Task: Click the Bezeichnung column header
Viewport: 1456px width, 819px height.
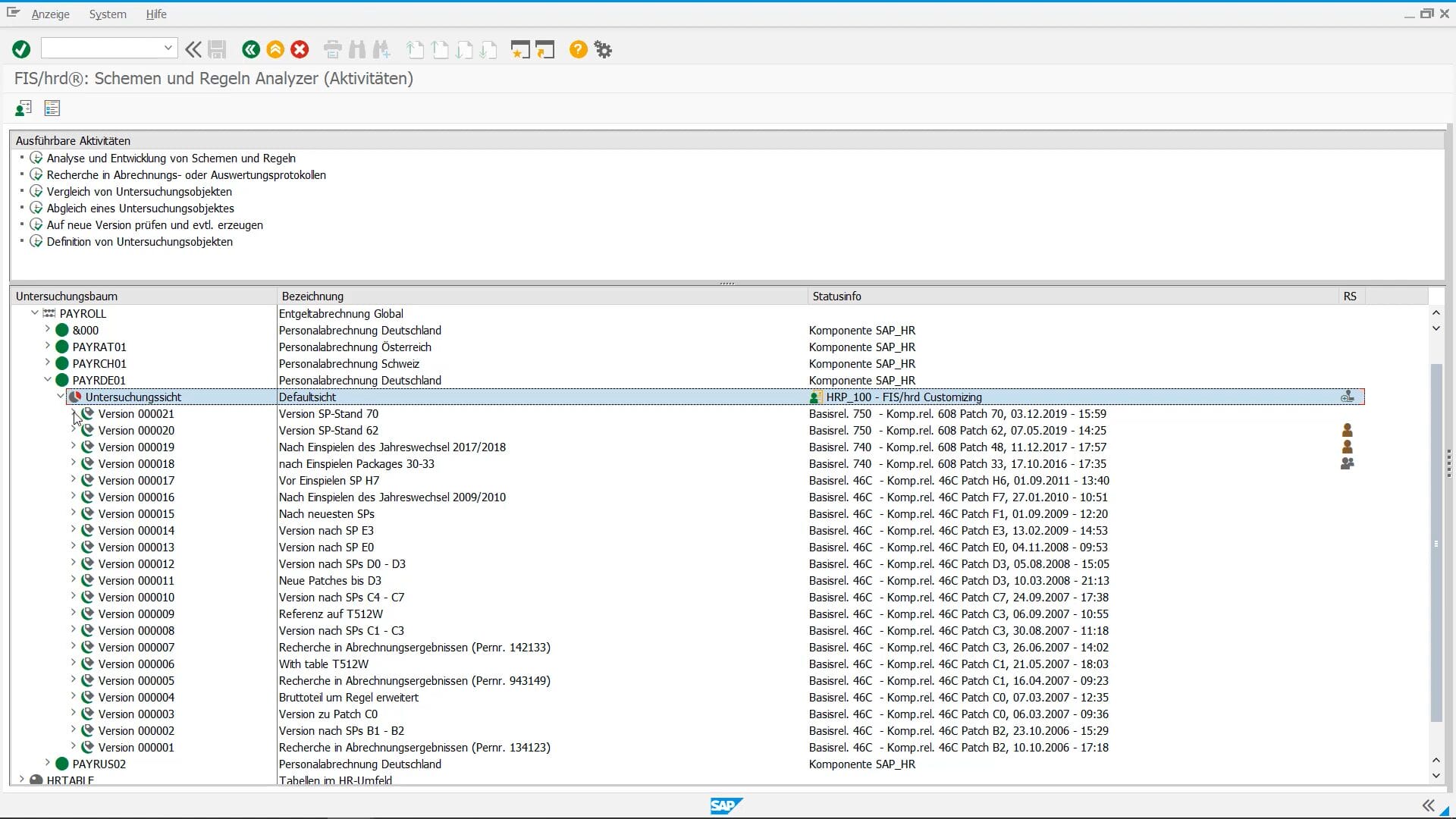Action: (x=542, y=297)
